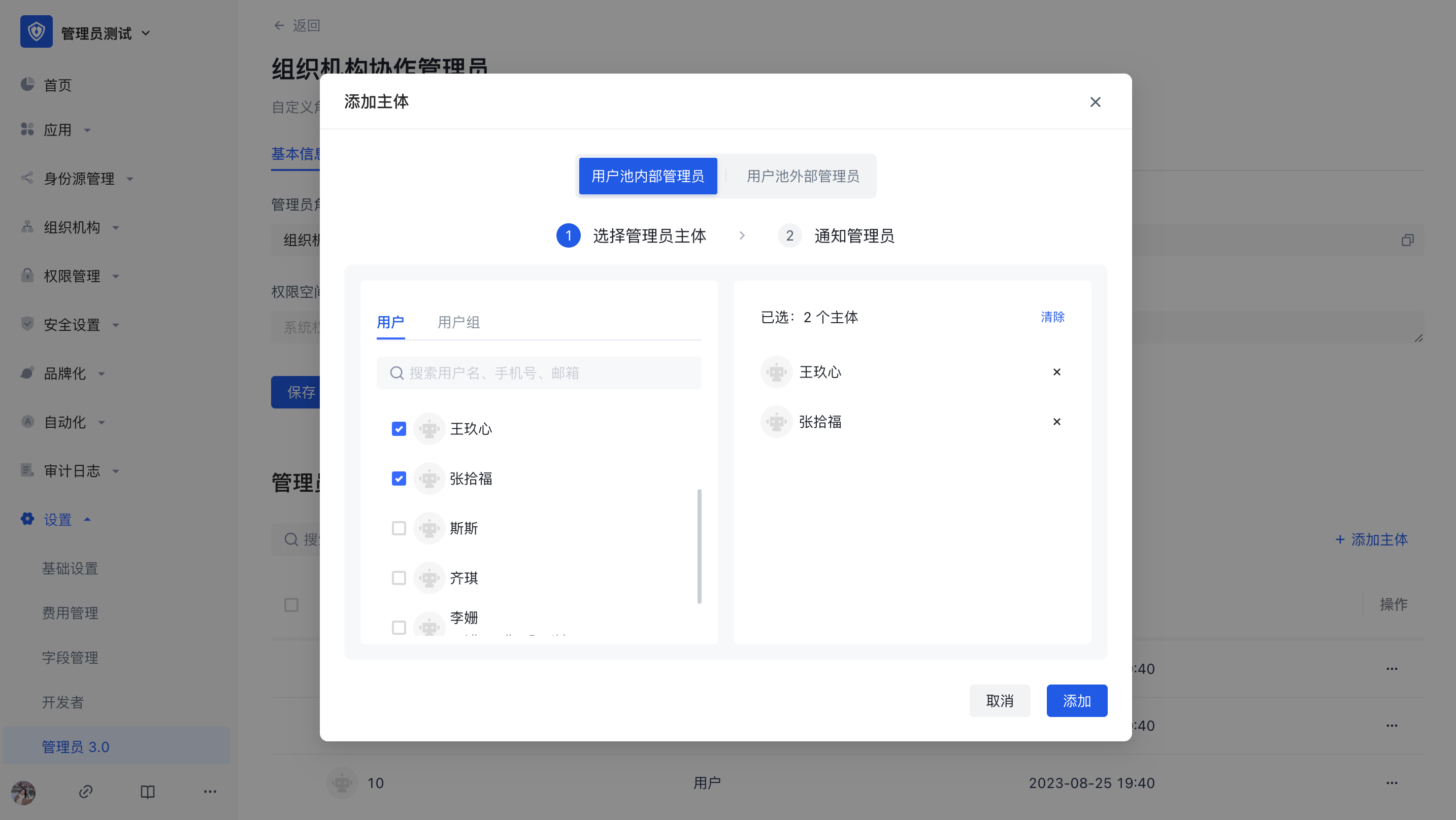Switch to the 用户组 tab

[x=458, y=322]
